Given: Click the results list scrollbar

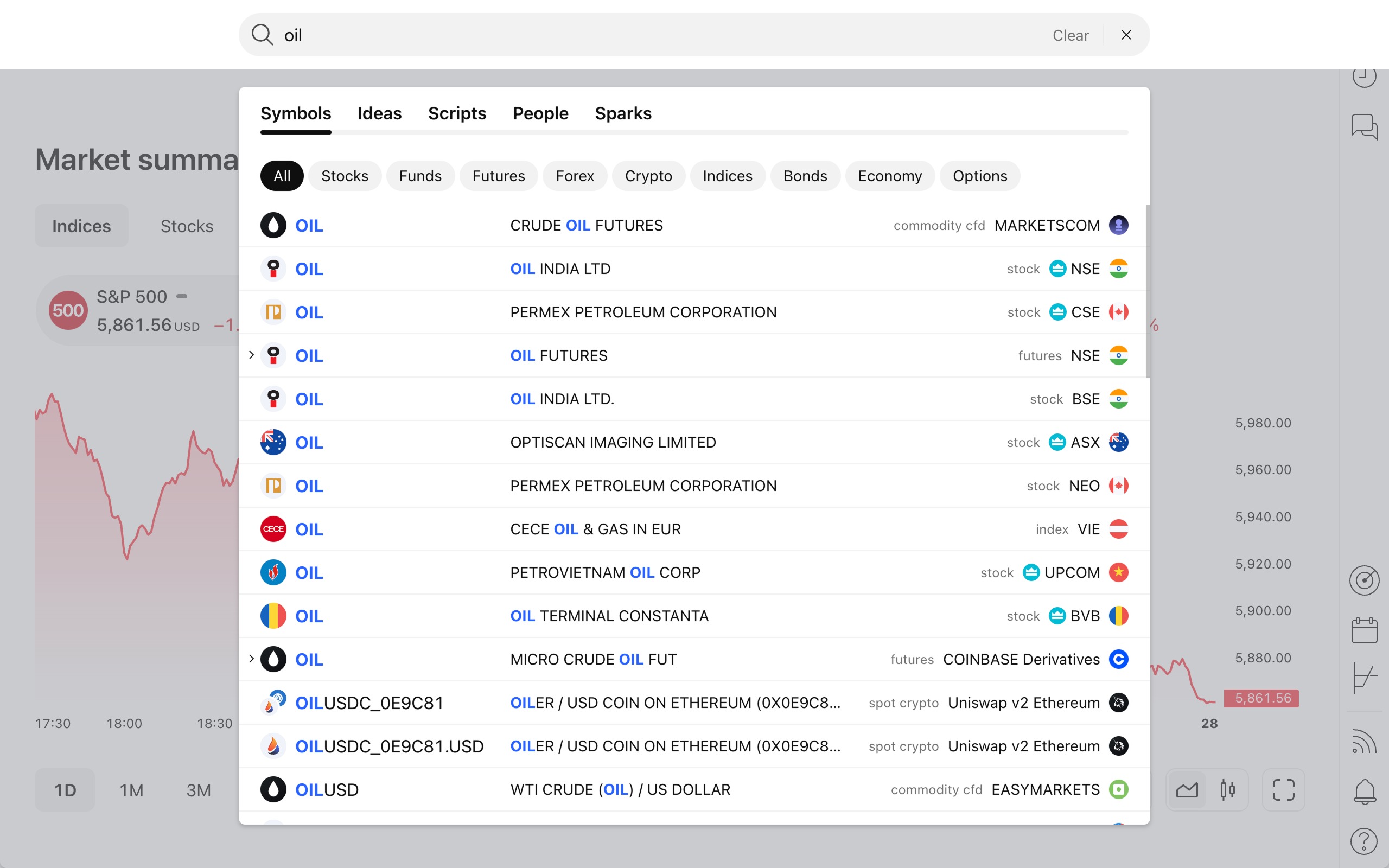Looking at the screenshot, I should click(1148, 291).
